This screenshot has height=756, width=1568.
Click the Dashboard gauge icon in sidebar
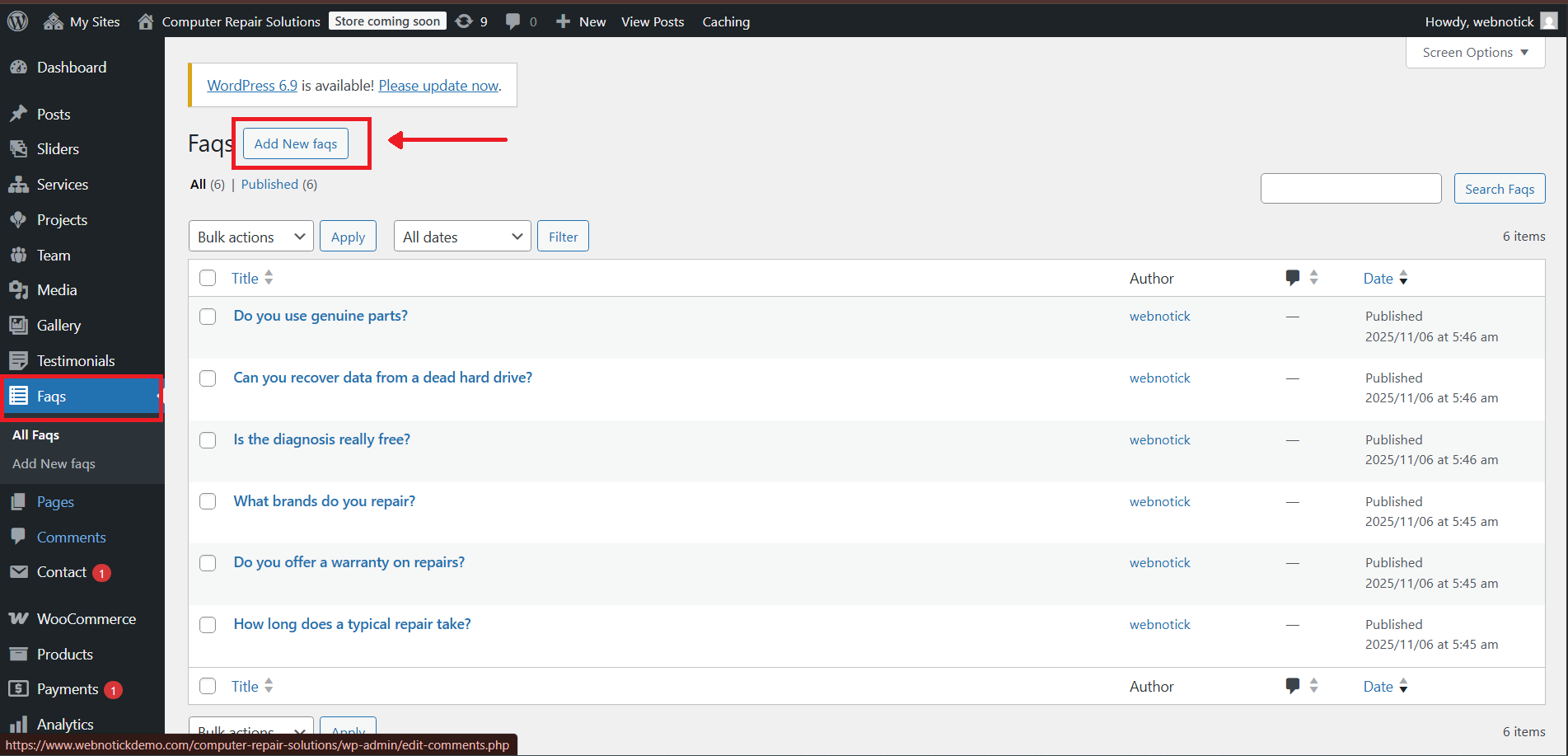[x=18, y=68]
